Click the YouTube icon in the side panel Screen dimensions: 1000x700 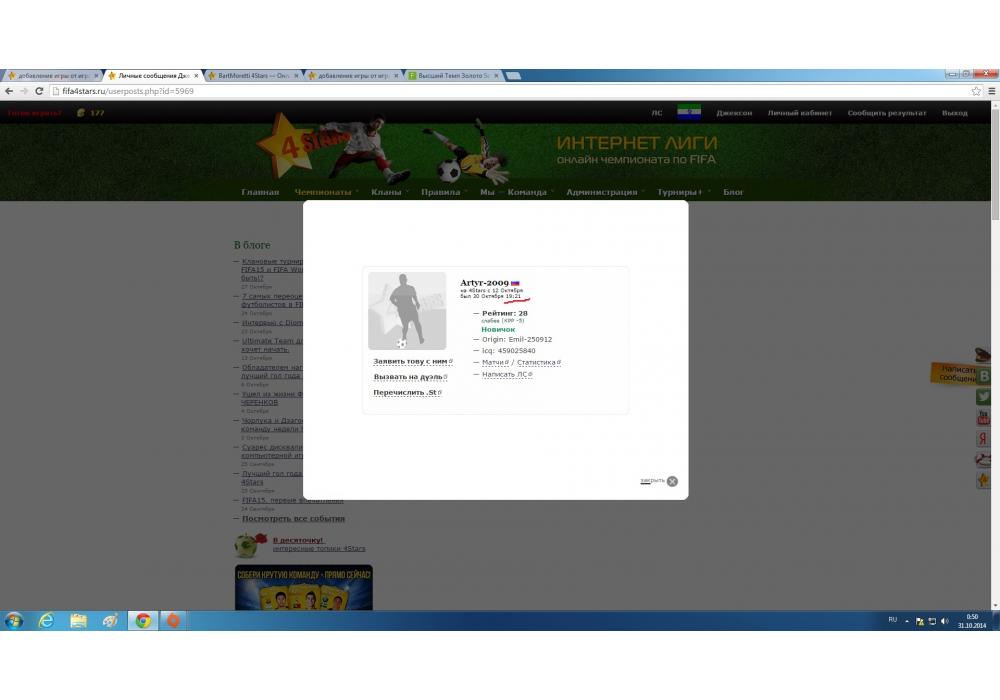983,418
